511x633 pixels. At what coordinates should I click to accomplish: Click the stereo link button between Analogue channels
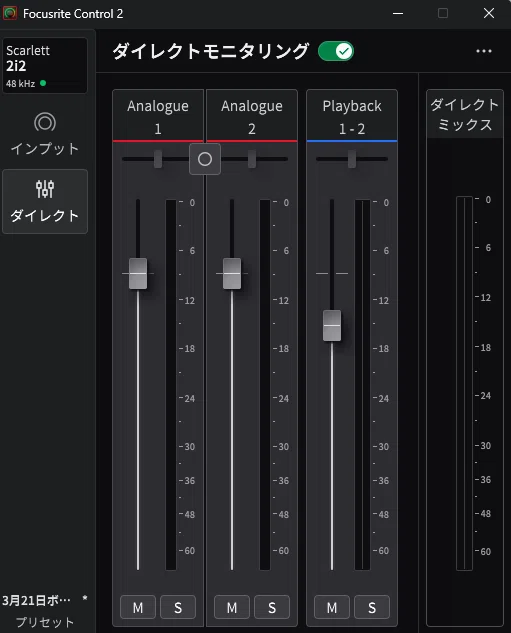(205, 159)
